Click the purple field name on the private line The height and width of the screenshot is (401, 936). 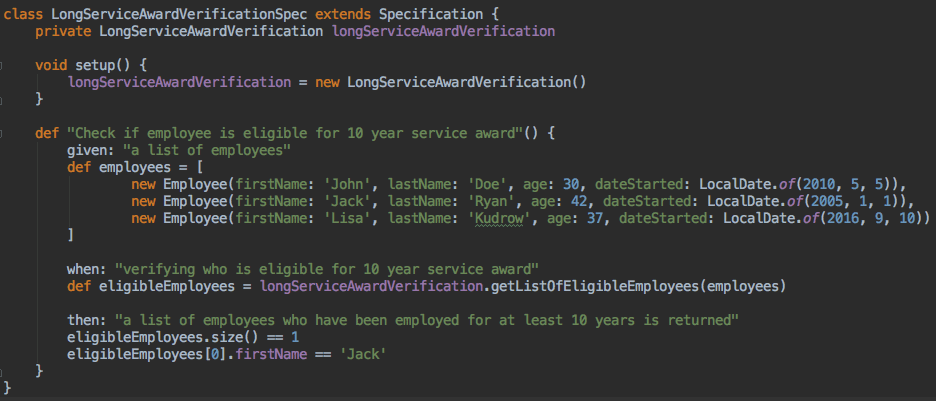coord(443,31)
